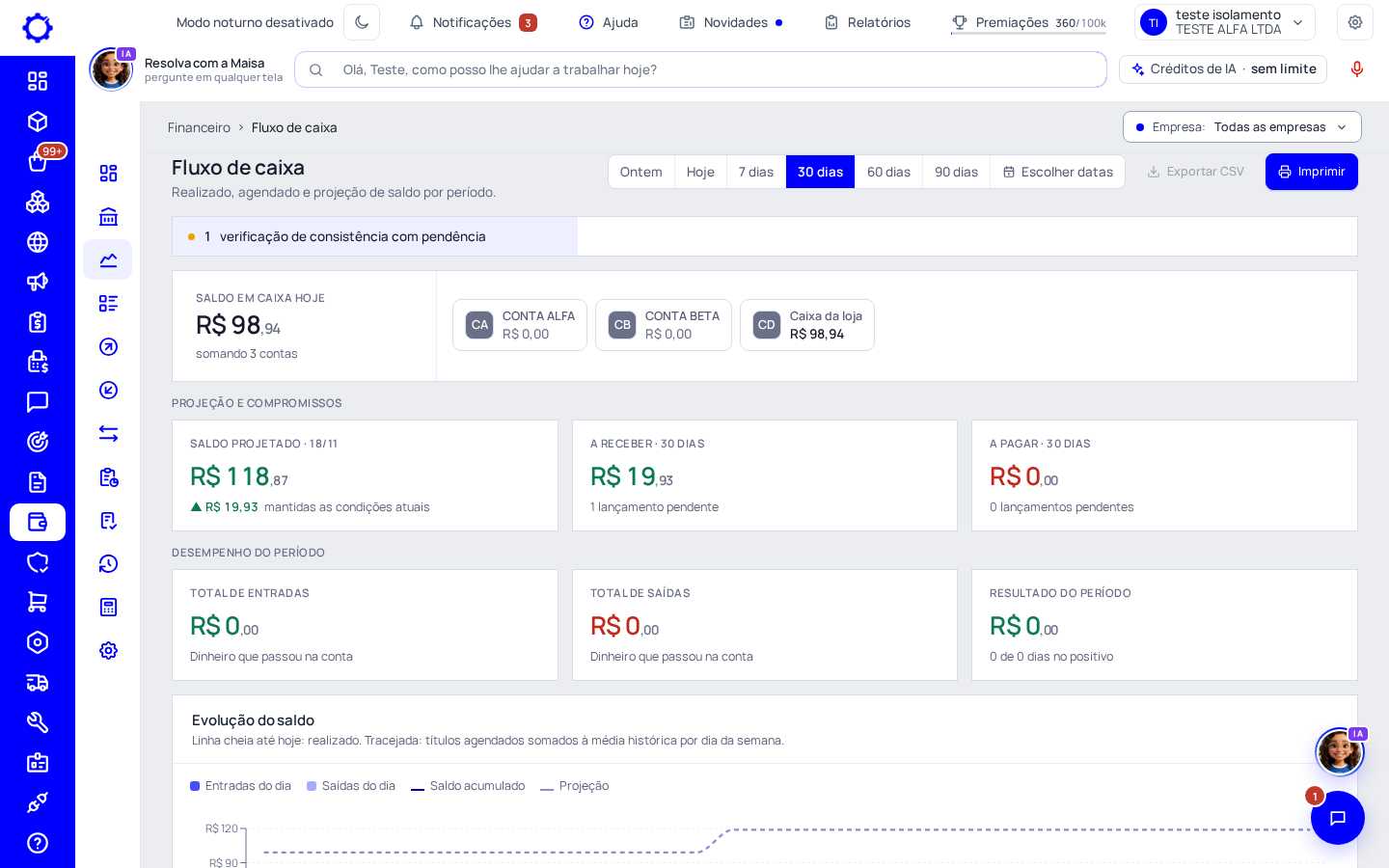
Task: Click the red microphone icon
Action: pos(1357,69)
